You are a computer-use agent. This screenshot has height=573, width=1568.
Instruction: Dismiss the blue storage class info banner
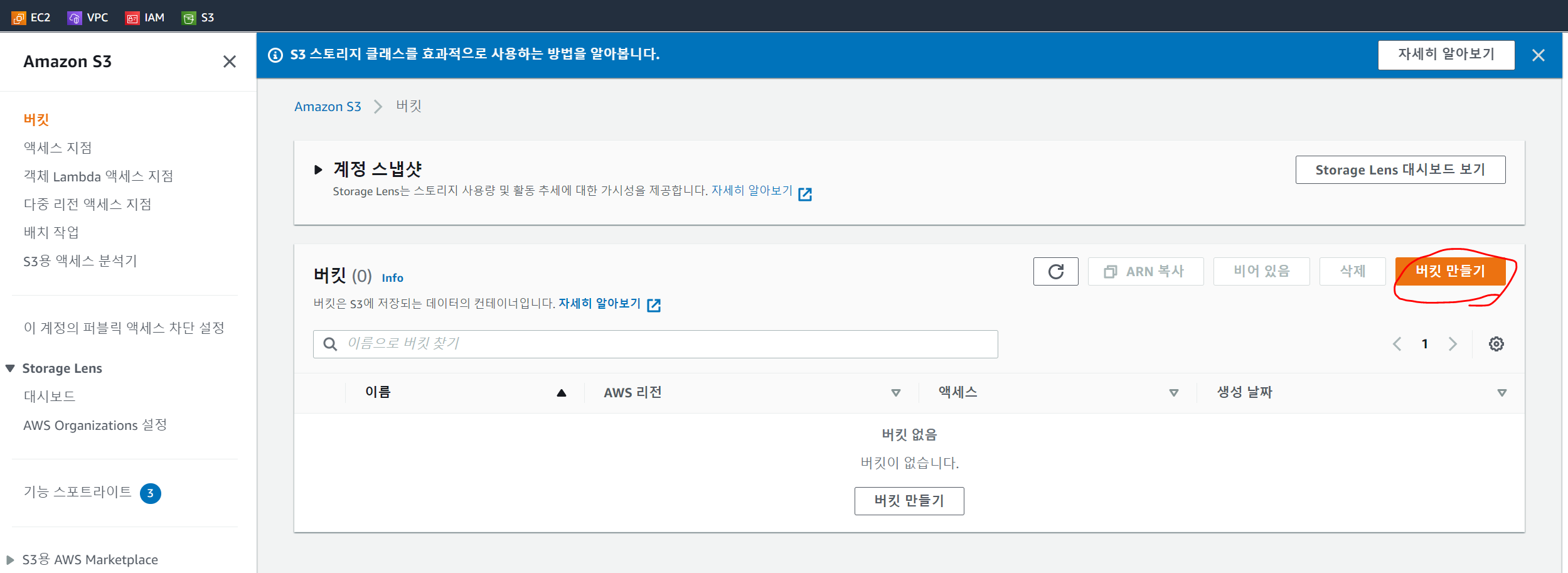point(1538,55)
